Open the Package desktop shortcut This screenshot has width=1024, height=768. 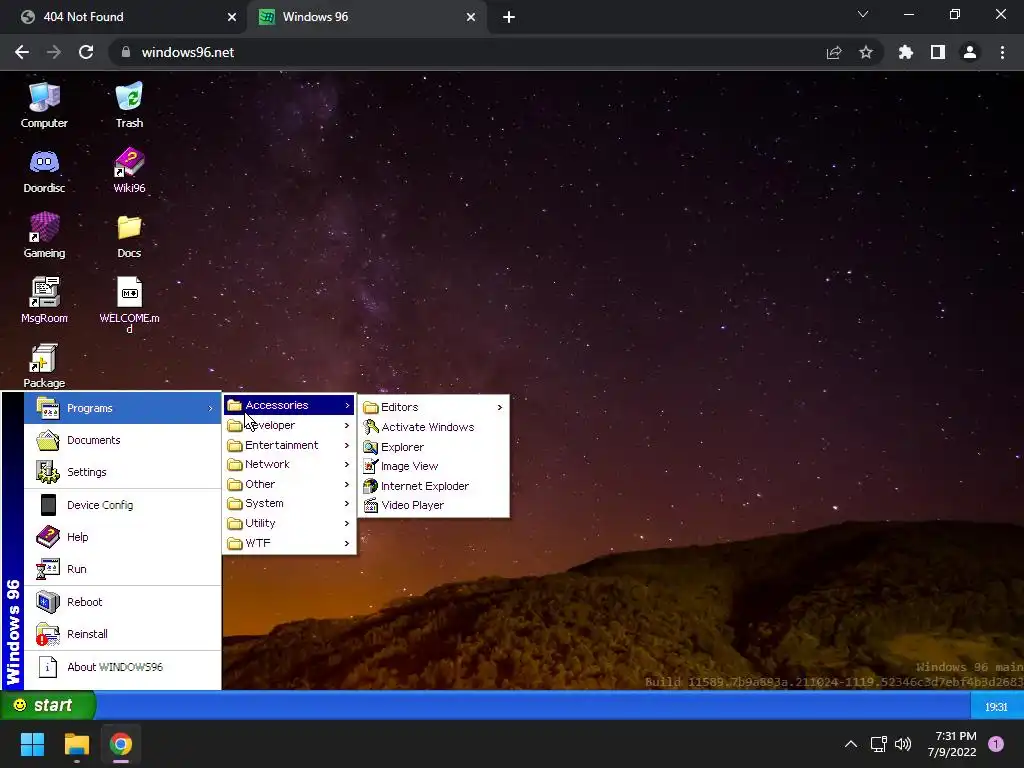point(44,366)
